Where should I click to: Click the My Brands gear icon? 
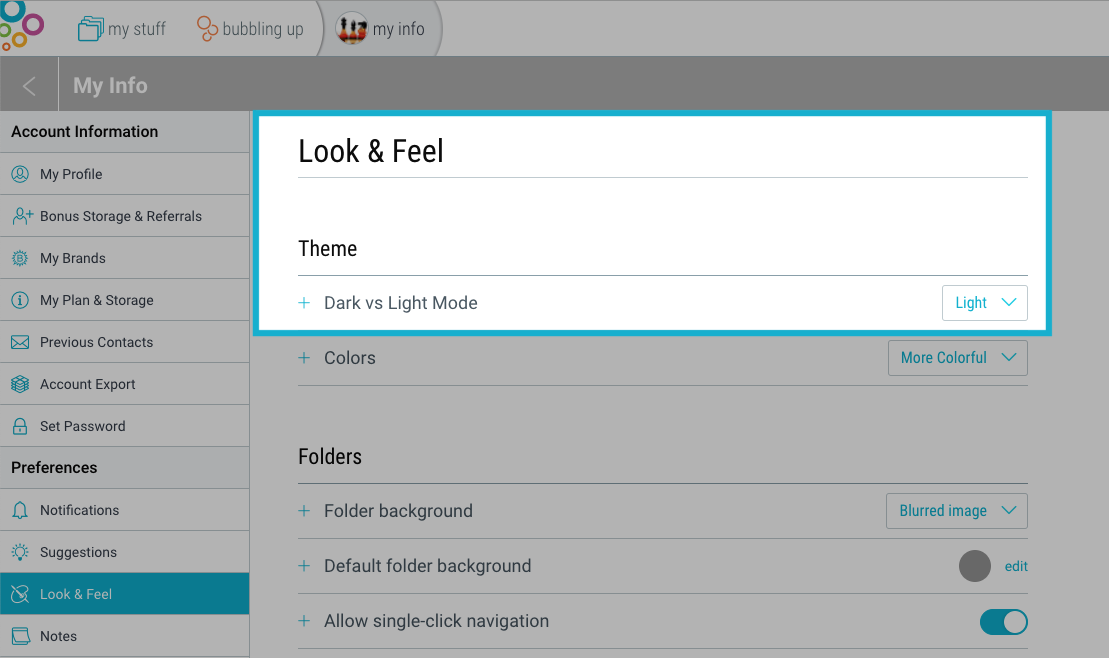click(20, 258)
